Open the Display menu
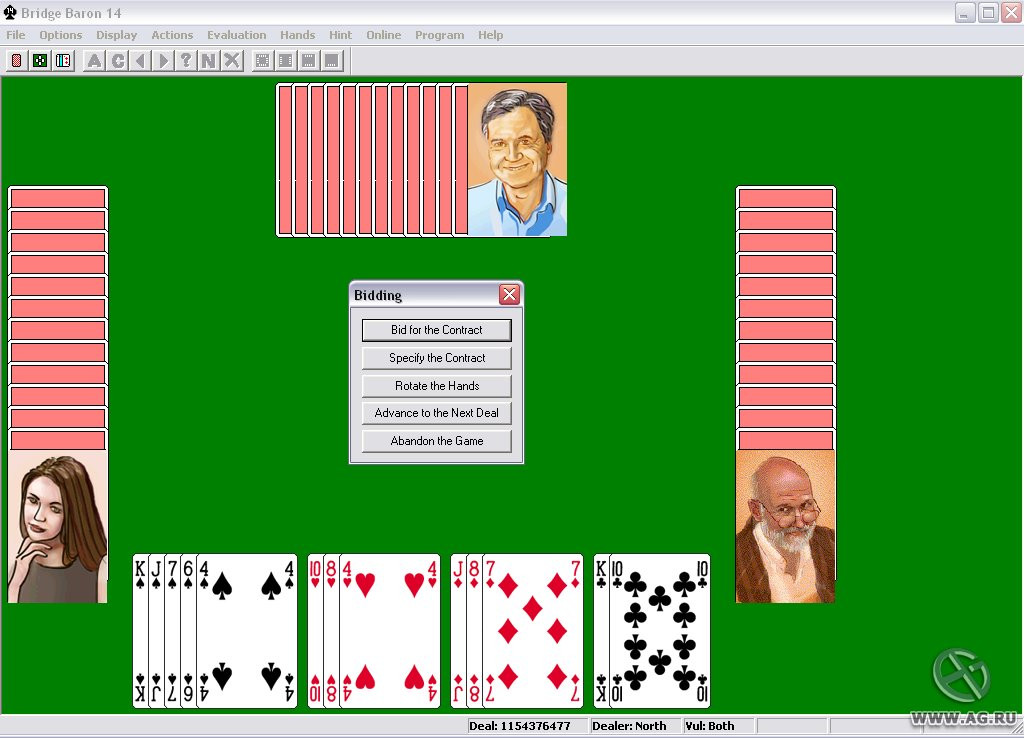Image resolution: width=1025 pixels, height=738 pixels. (x=116, y=35)
